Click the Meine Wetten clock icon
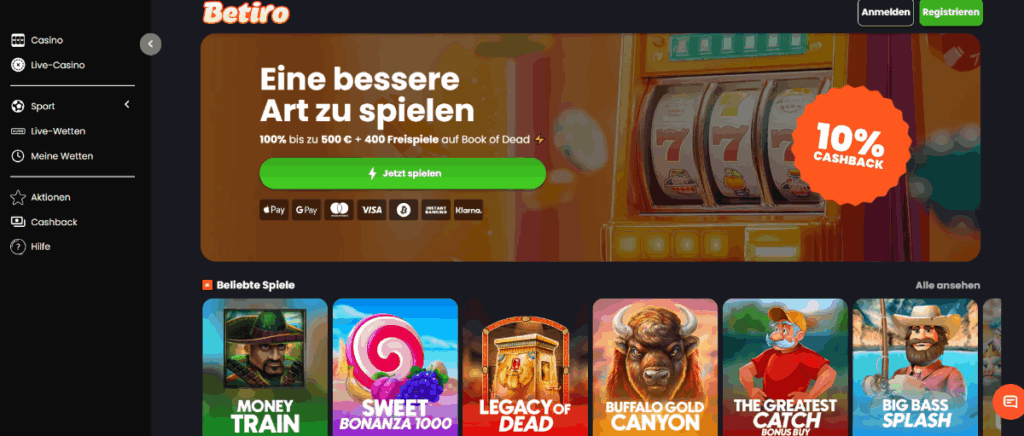 tap(18, 156)
